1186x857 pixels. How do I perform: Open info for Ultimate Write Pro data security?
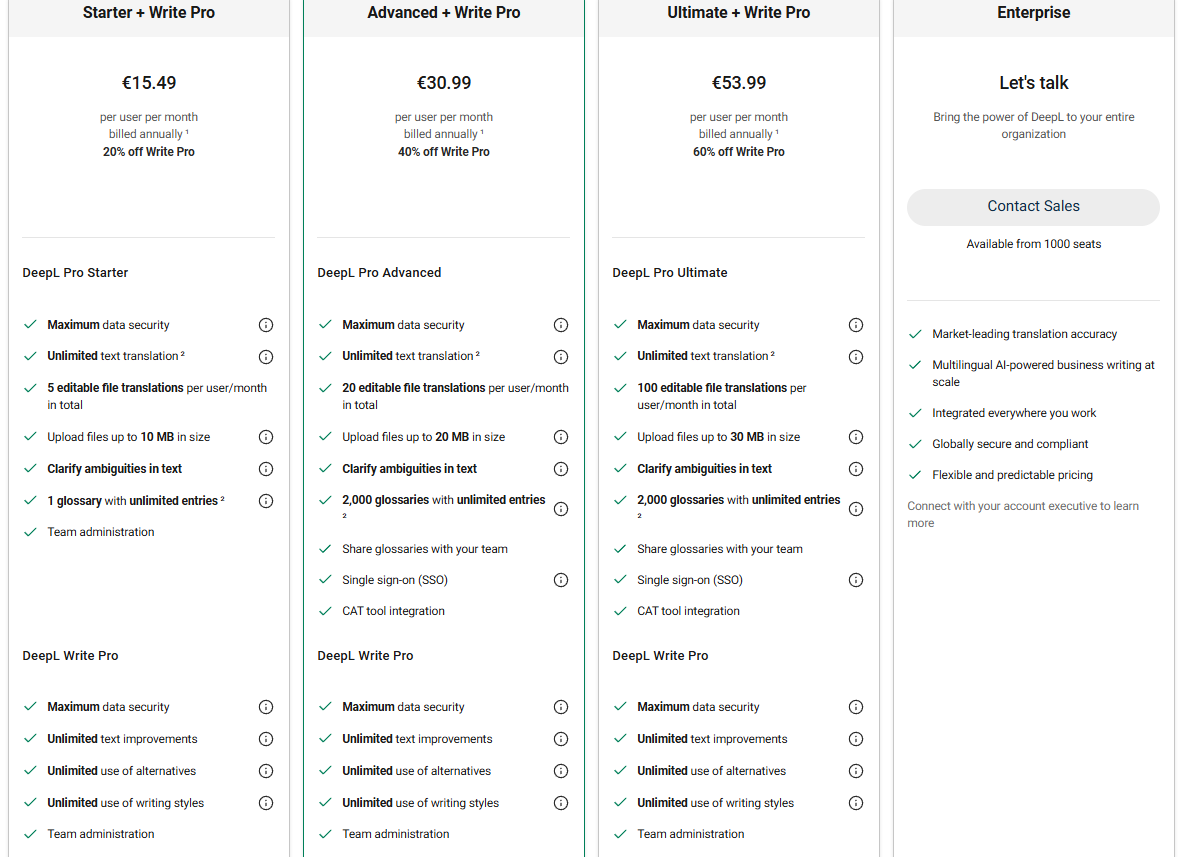pyautogui.click(x=855, y=707)
